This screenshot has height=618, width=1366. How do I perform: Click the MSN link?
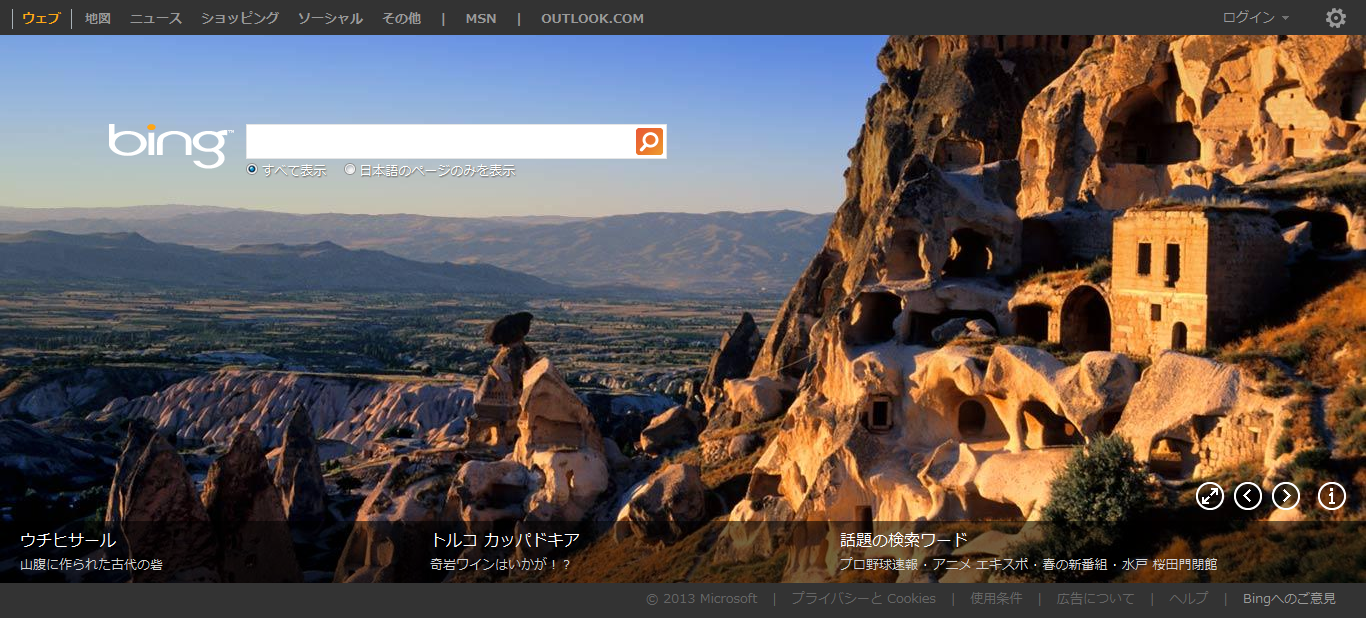(480, 18)
